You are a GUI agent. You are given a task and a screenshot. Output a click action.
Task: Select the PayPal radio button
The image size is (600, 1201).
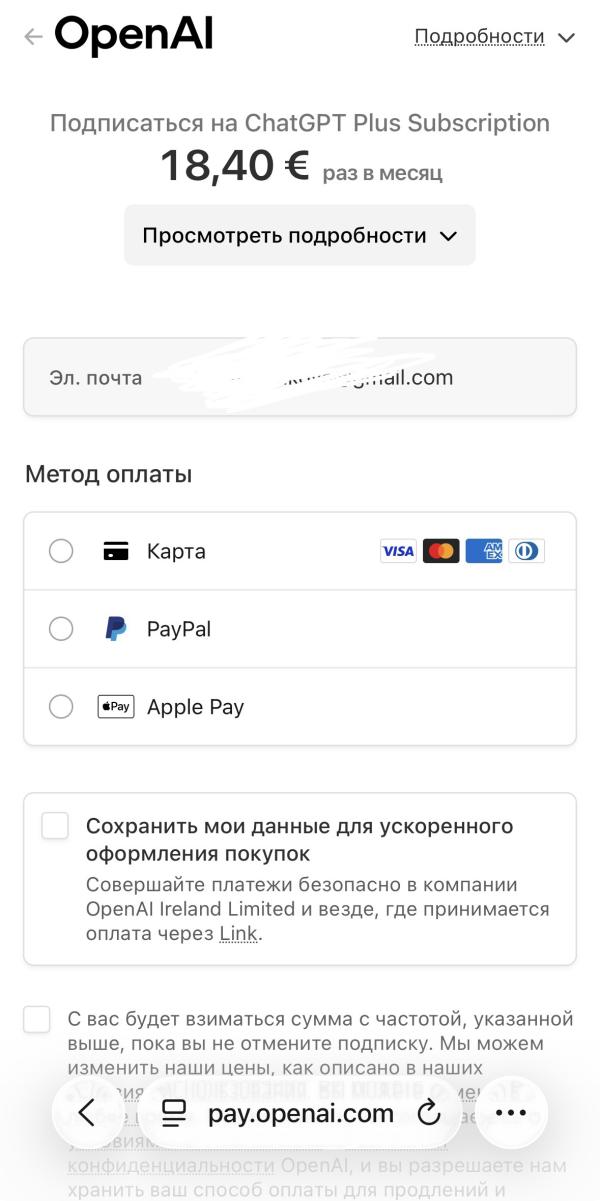click(61, 629)
